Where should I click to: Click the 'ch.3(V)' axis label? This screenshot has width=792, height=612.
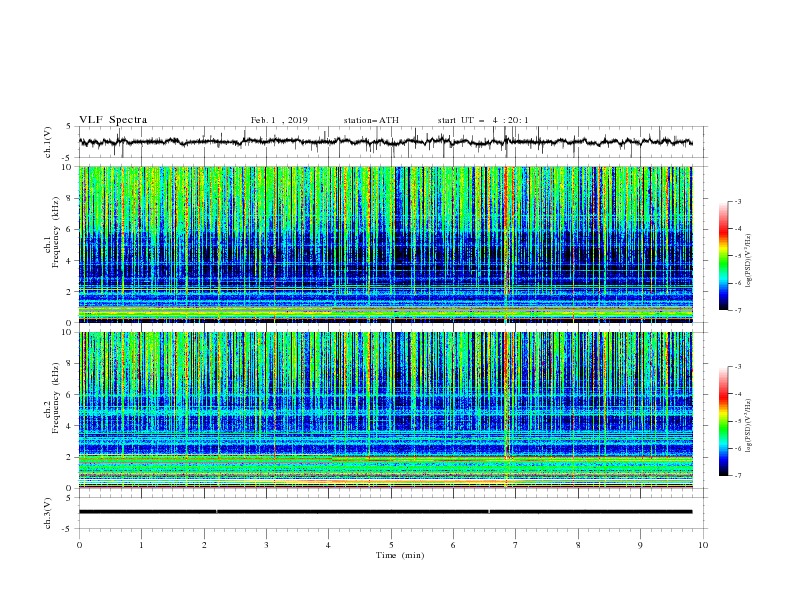click(x=48, y=513)
